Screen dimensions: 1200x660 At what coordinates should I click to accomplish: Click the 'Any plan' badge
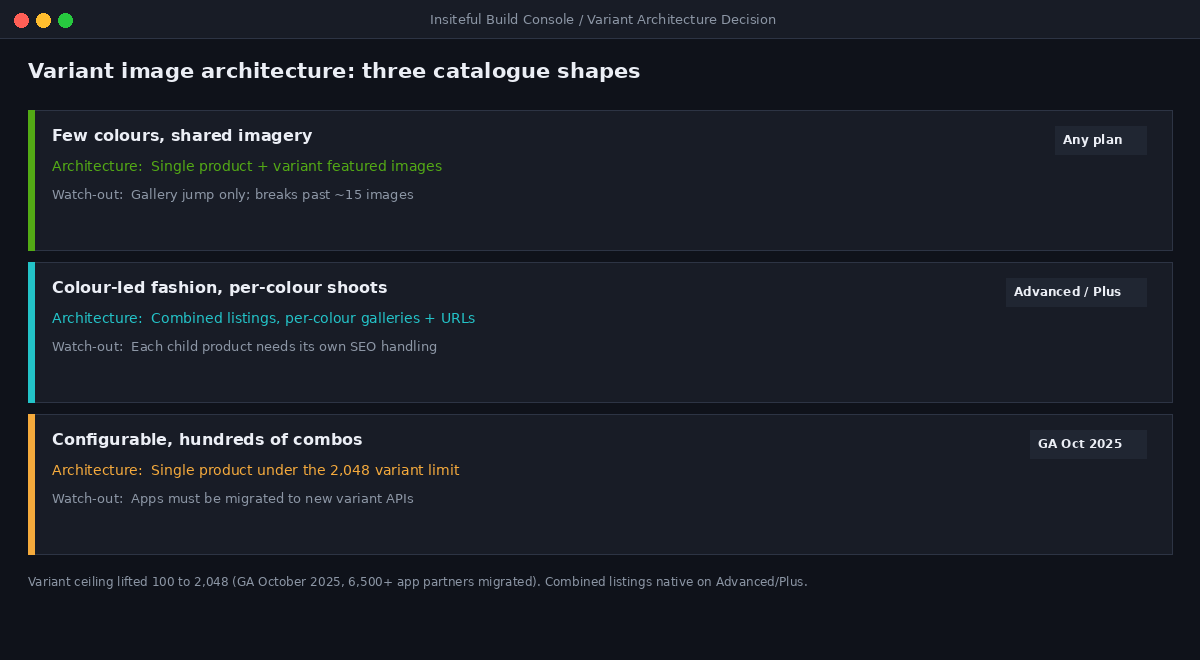click(x=1100, y=140)
